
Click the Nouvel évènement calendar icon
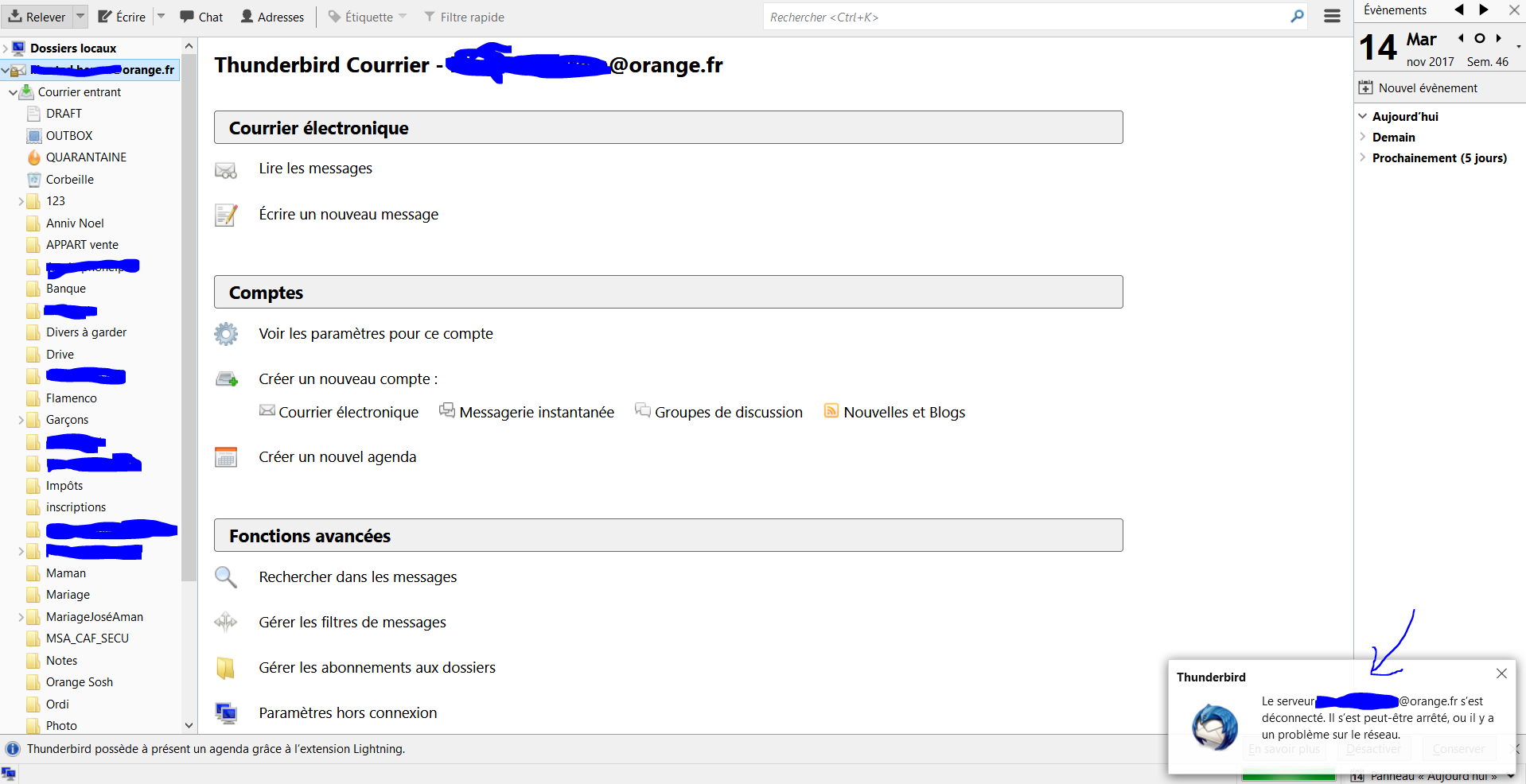1365,87
